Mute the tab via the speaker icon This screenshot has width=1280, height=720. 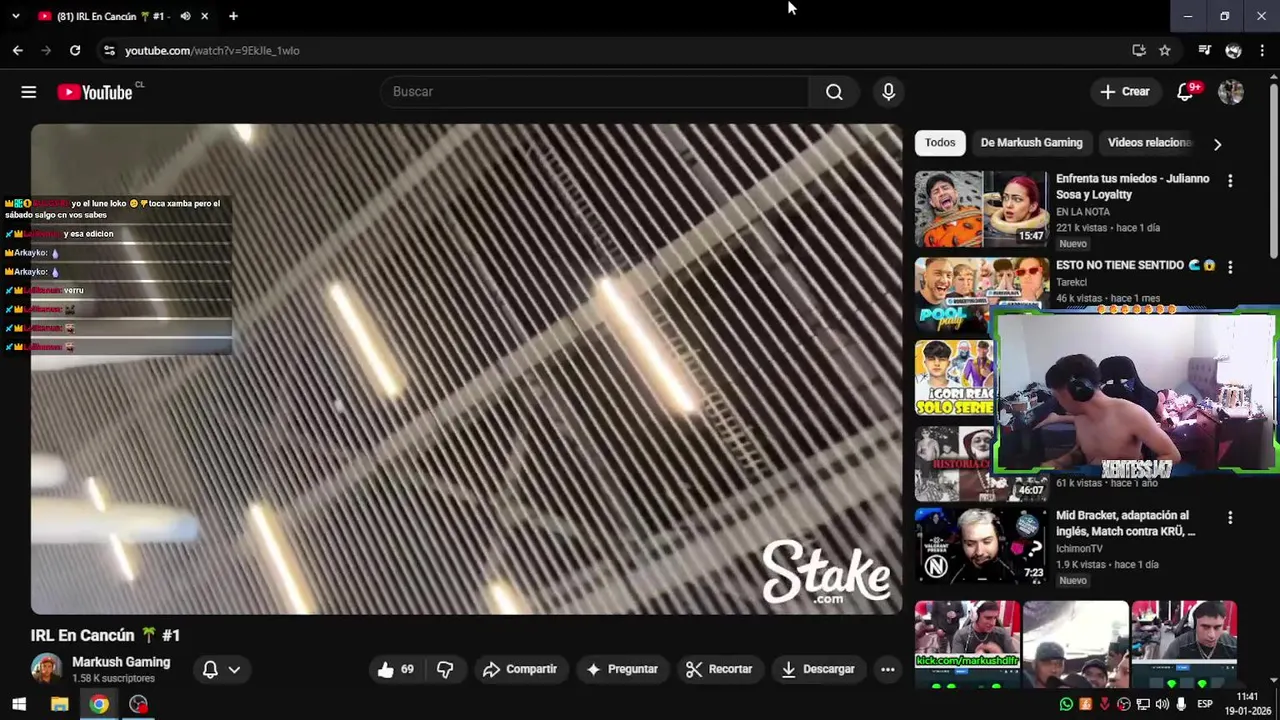(185, 16)
